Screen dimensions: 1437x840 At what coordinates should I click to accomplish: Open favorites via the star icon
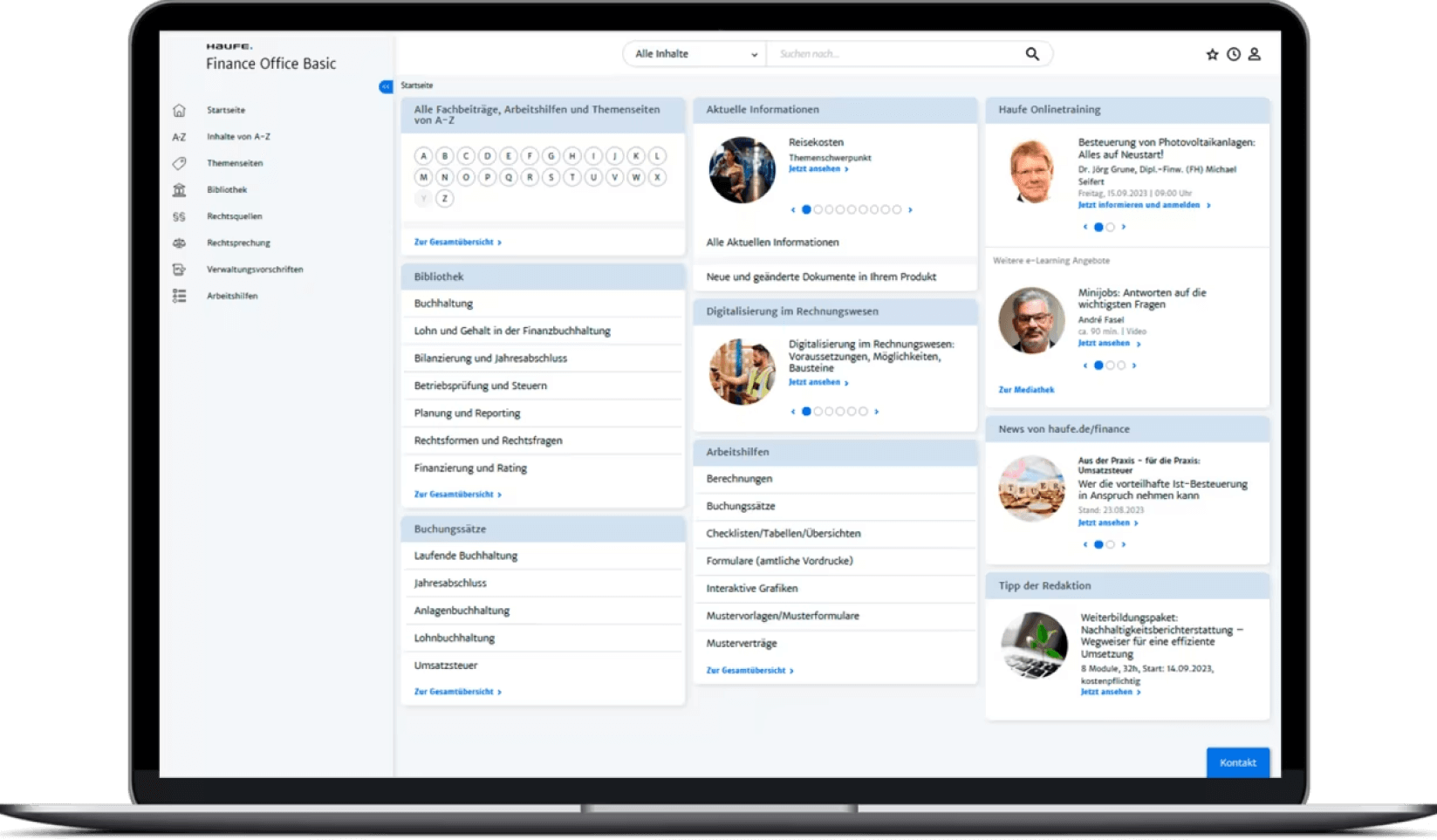click(1212, 54)
